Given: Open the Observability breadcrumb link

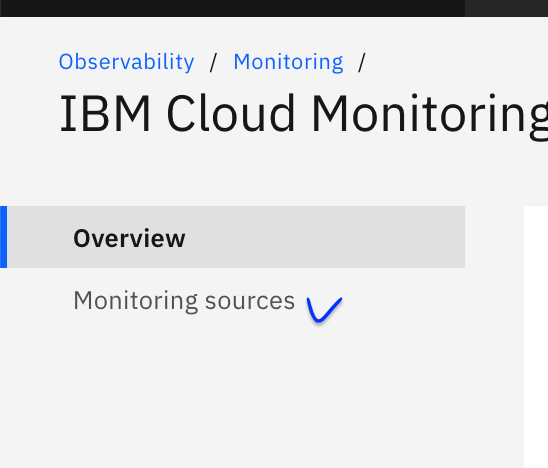Looking at the screenshot, I should 127,62.
